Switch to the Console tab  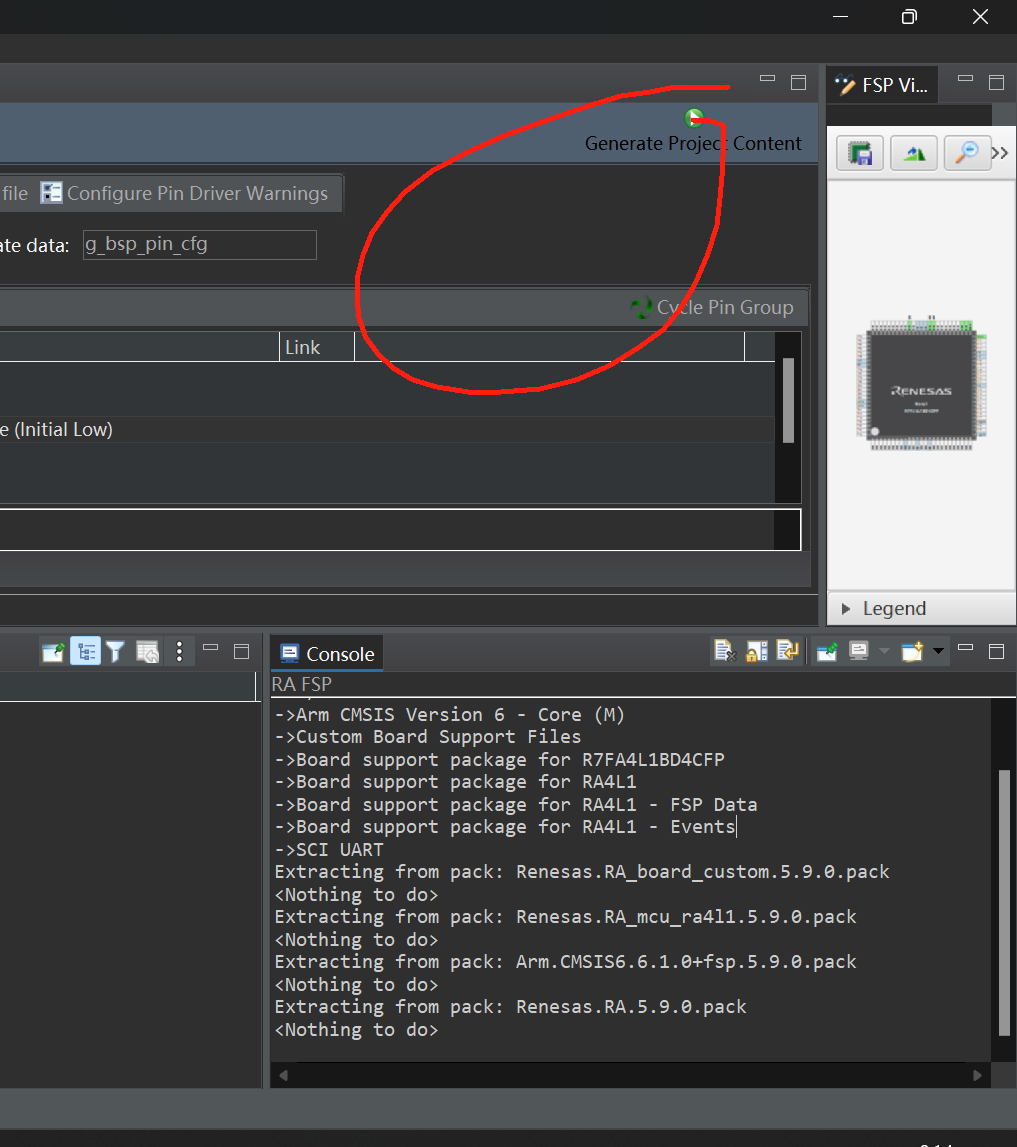tap(327, 654)
